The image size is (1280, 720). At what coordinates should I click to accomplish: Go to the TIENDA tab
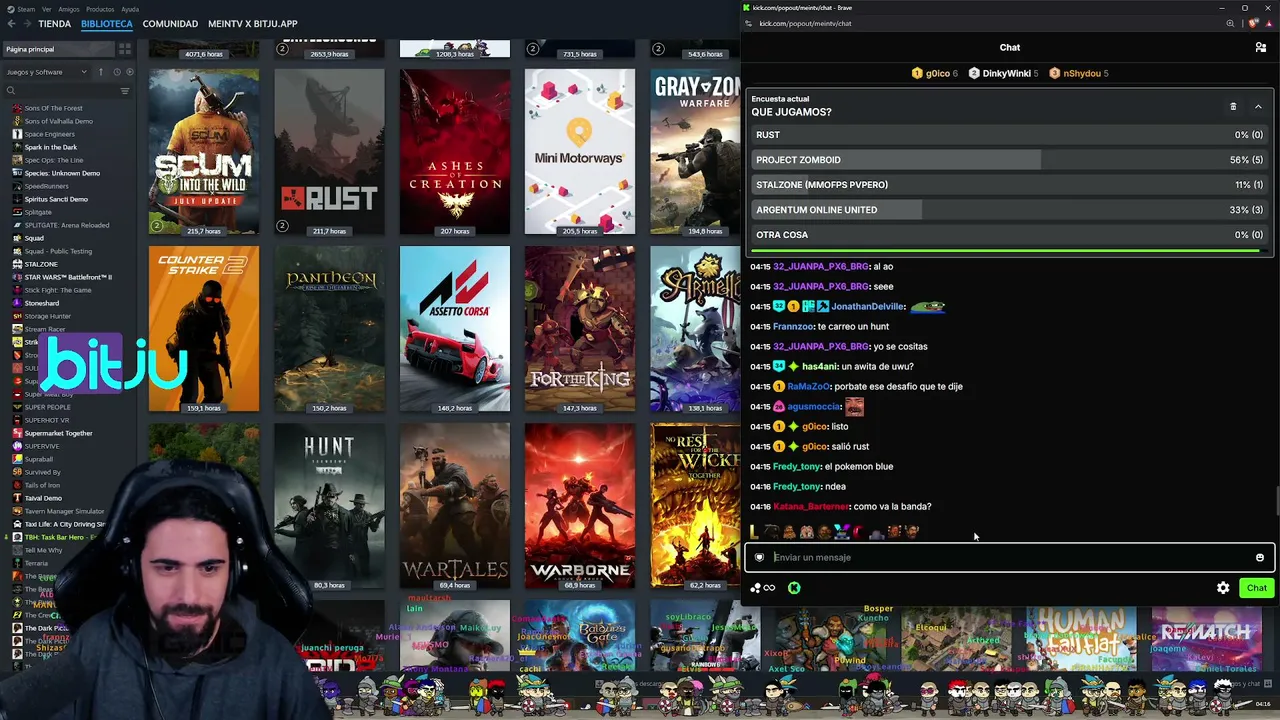point(55,24)
